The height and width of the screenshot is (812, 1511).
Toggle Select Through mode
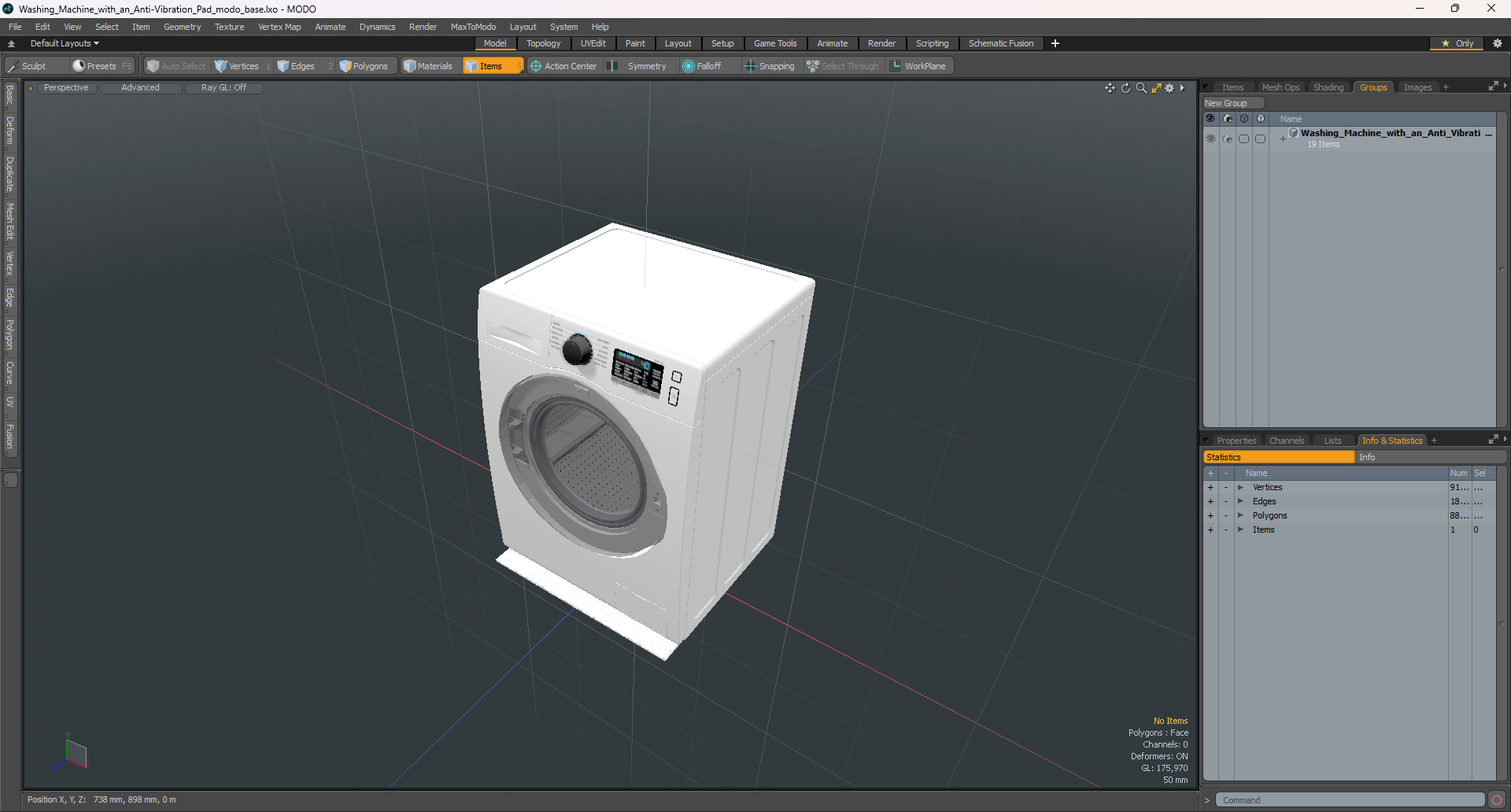click(x=842, y=66)
